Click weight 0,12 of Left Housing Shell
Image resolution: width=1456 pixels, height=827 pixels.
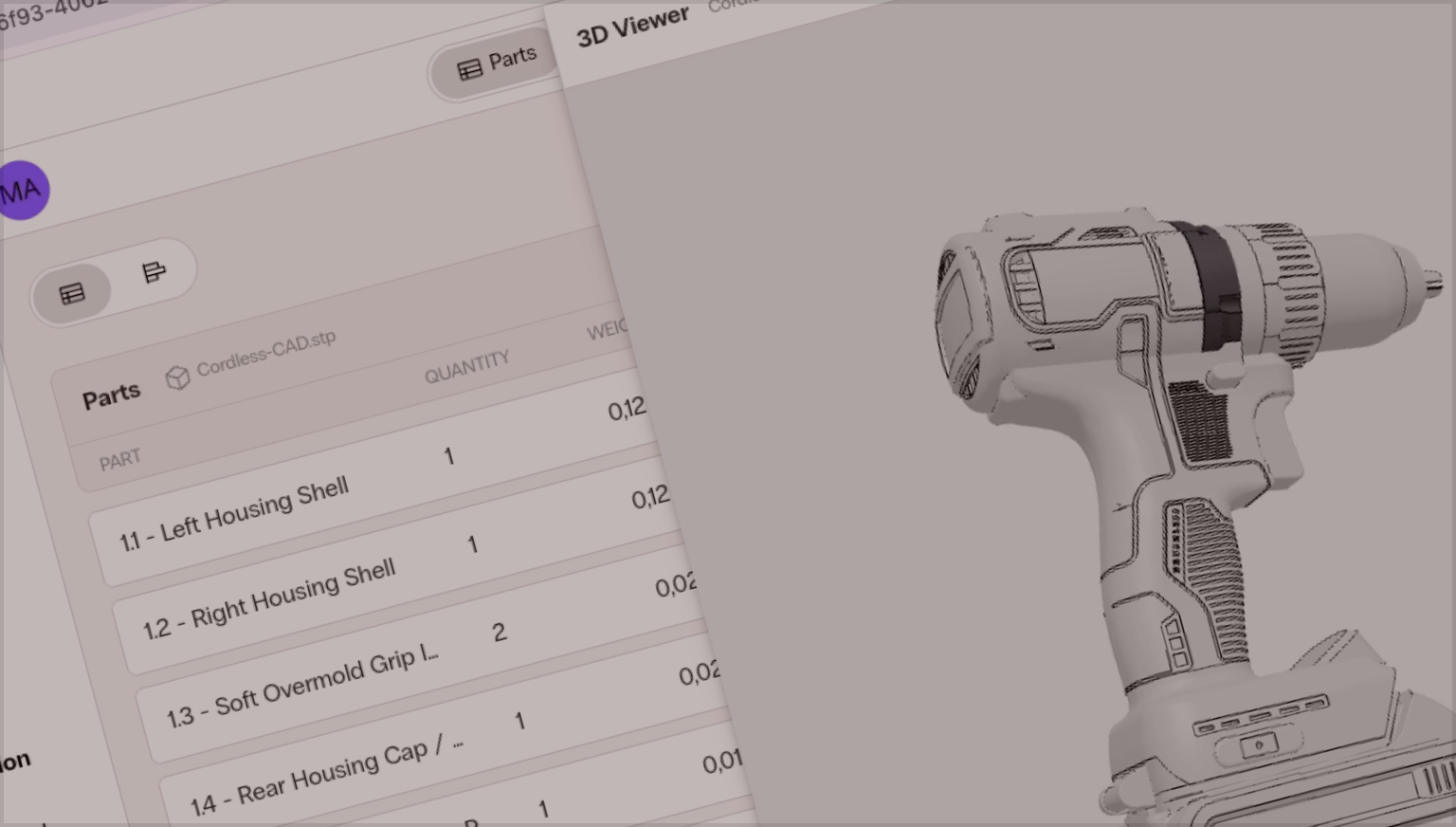(627, 410)
